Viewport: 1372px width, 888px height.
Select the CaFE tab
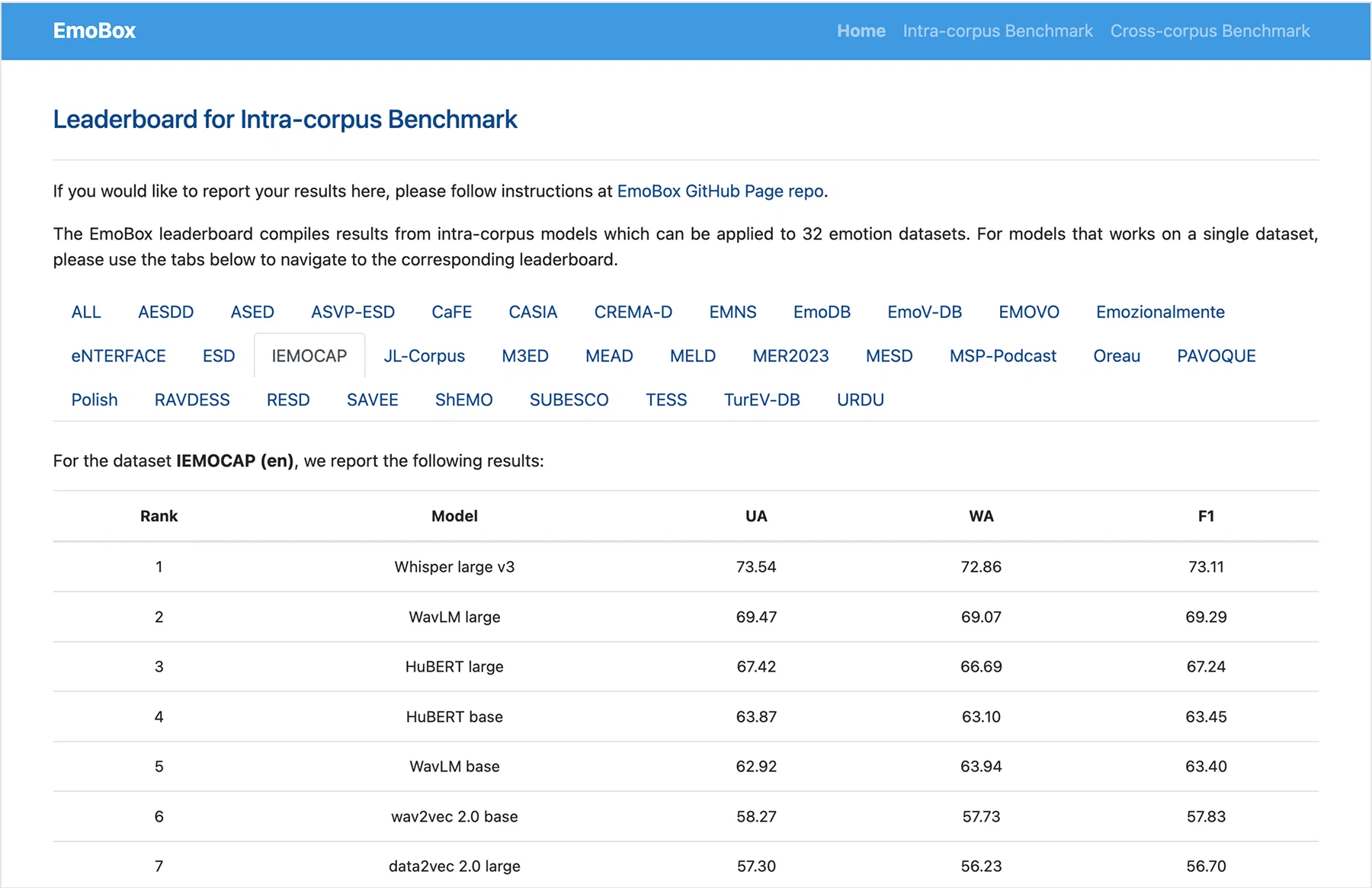pyautogui.click(x=452, y=312)
